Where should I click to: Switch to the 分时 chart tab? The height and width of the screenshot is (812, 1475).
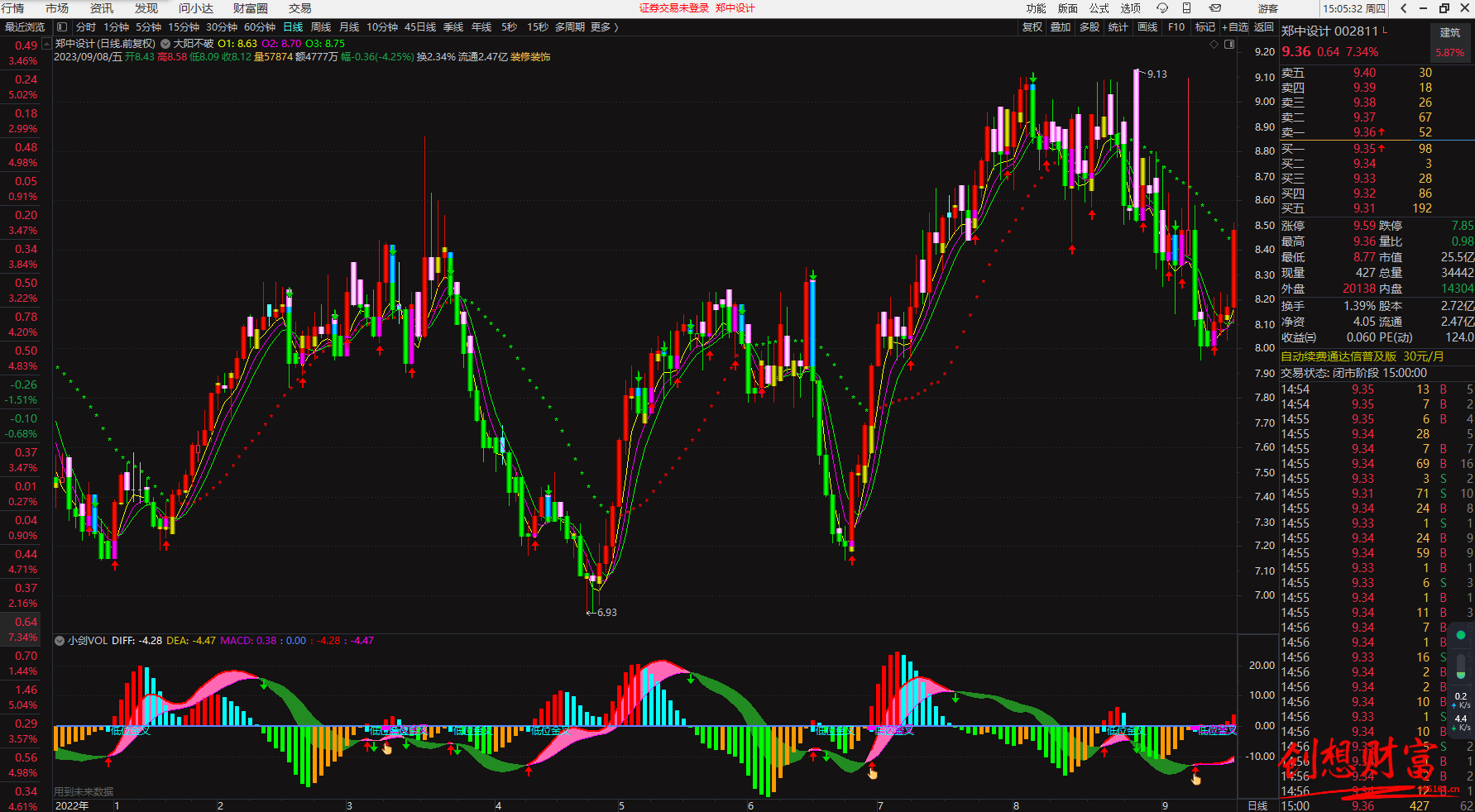tap(86, 27)
